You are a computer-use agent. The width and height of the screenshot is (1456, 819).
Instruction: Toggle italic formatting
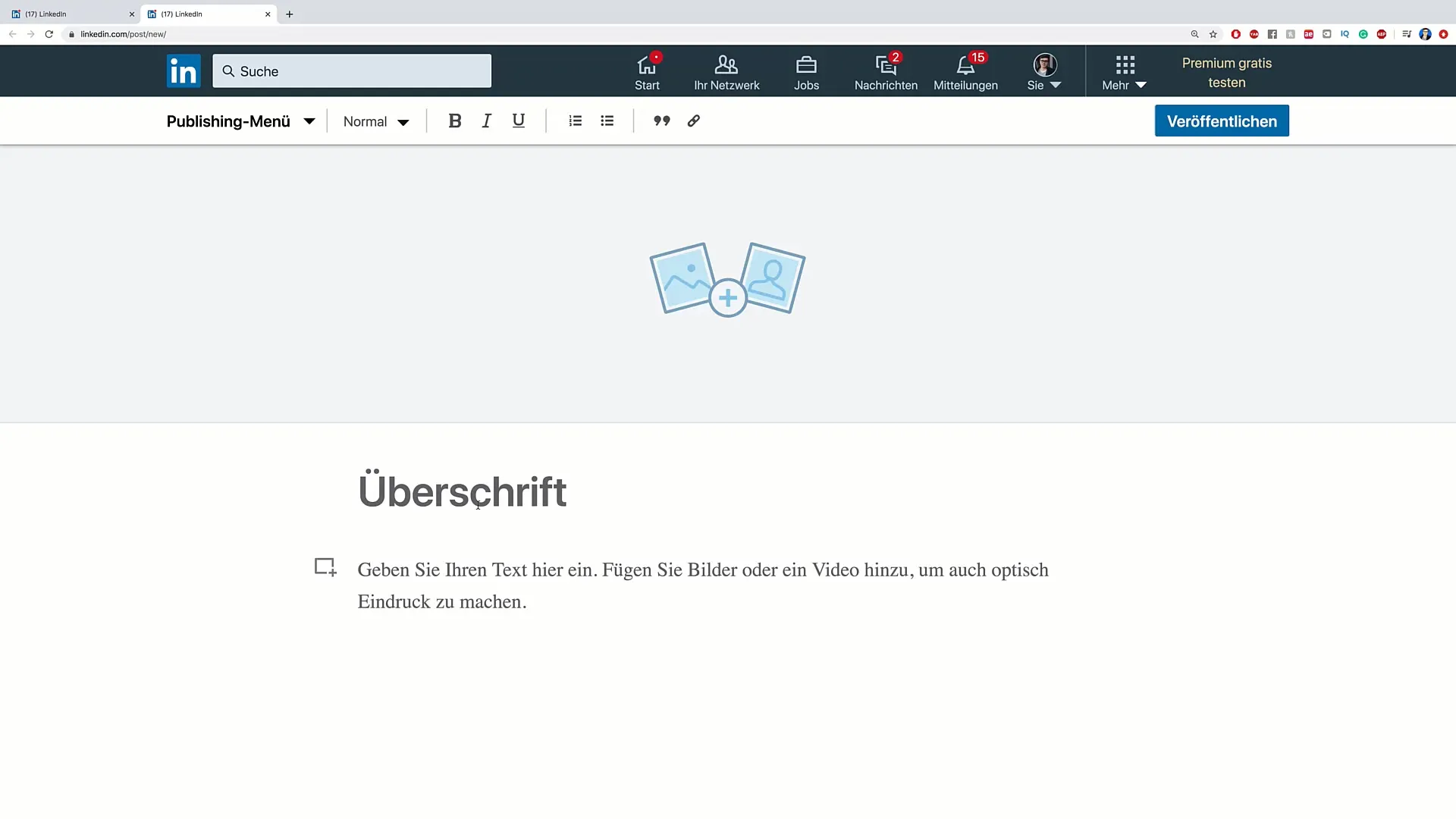click(487, 121)
